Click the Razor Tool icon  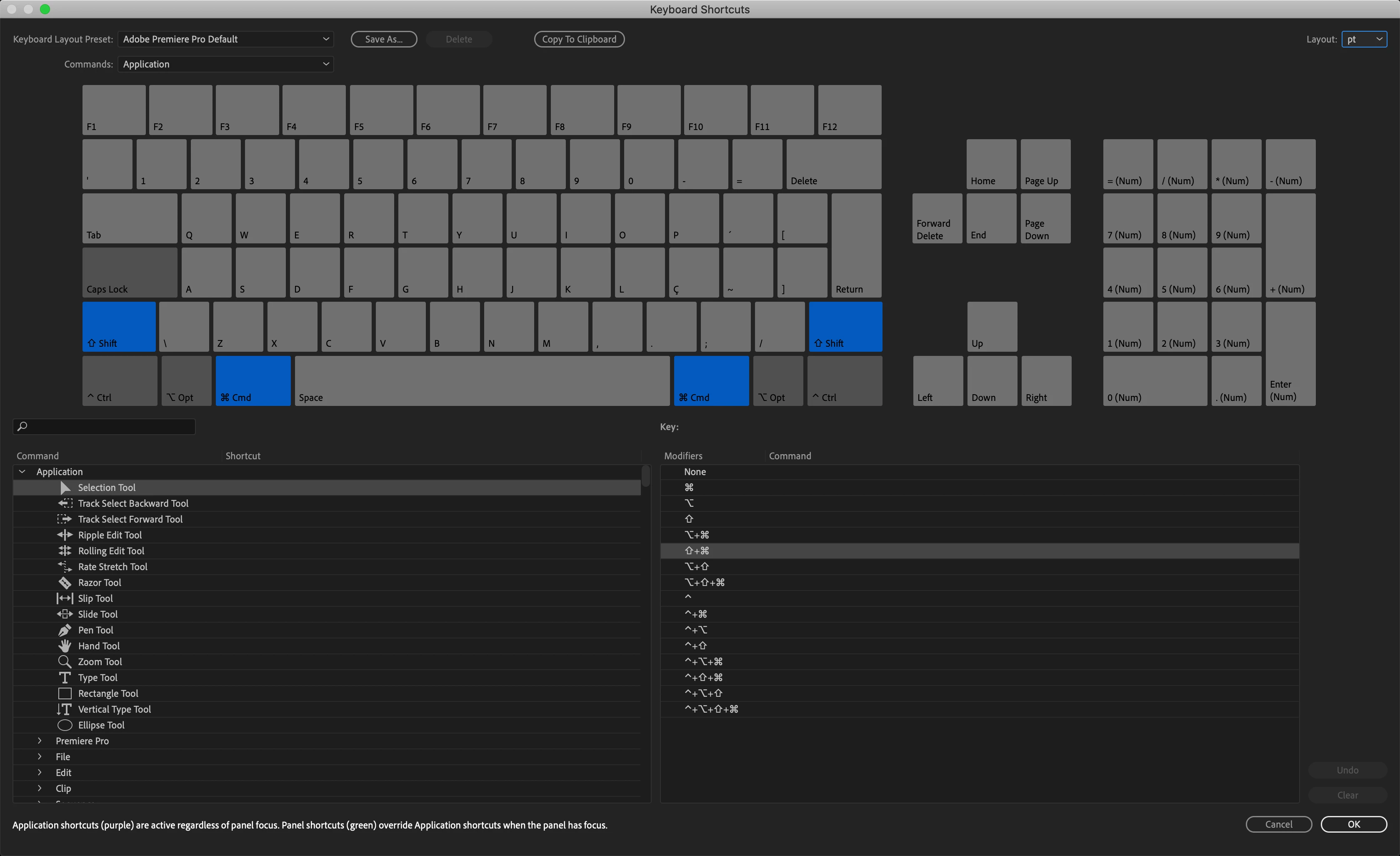coord(65,583)
